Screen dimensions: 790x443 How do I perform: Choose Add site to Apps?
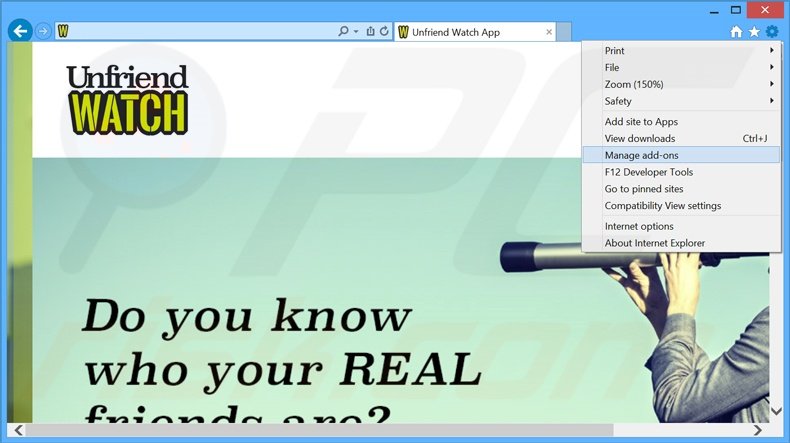click(x=681, y=121)
